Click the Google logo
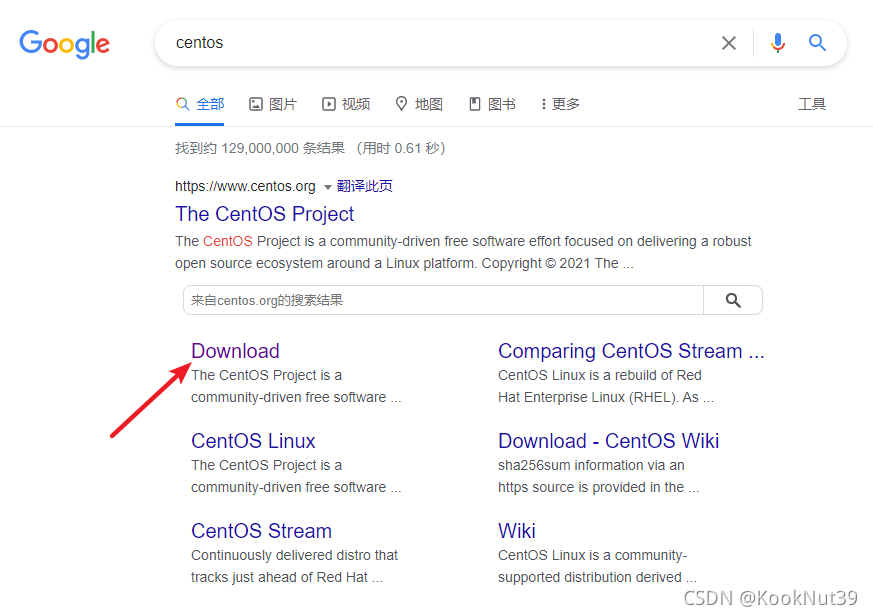This screenshot has height=616, width=873. click(65, 44)
